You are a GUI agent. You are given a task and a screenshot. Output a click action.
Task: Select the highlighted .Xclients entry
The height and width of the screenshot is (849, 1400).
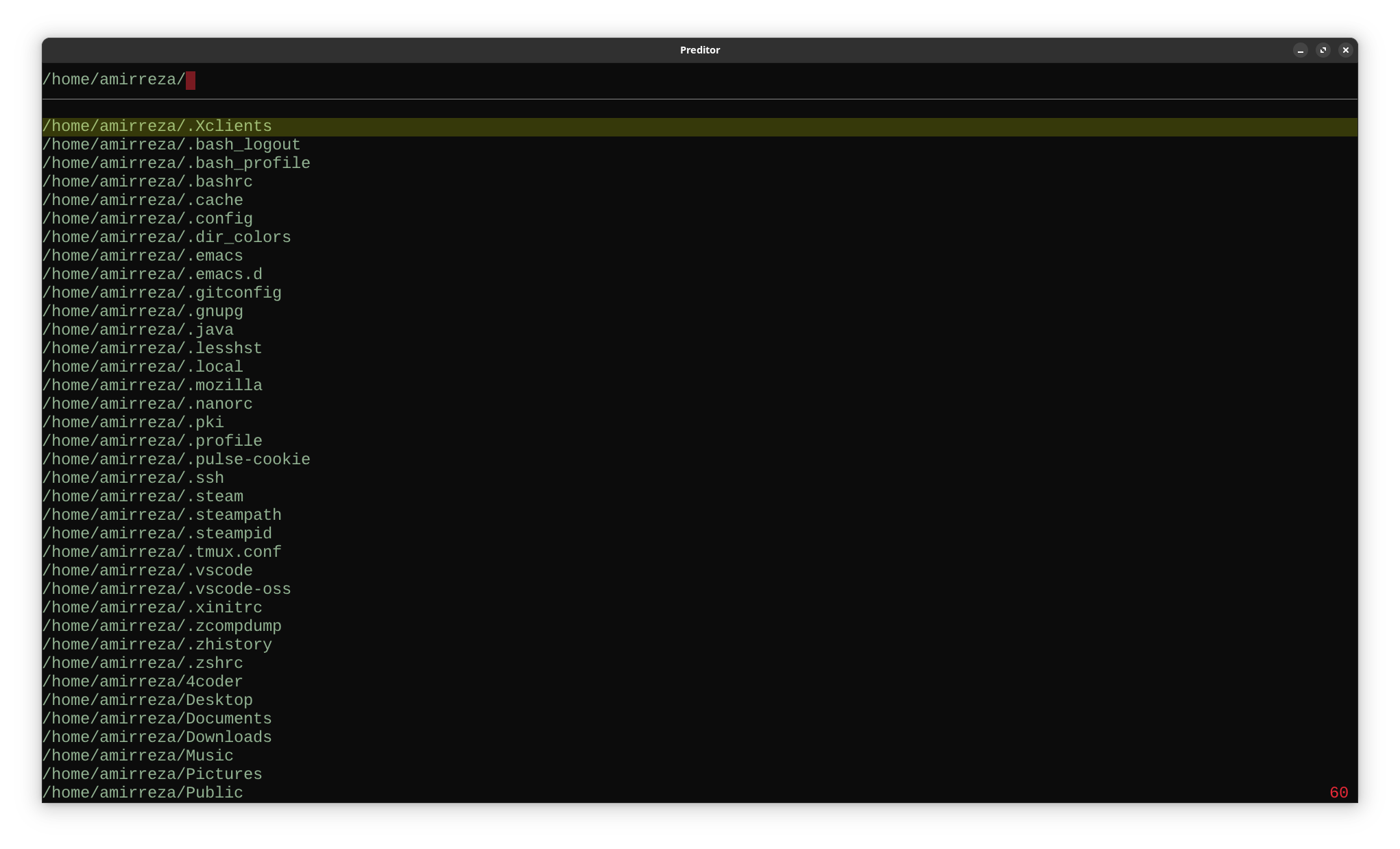click(158, 127)
